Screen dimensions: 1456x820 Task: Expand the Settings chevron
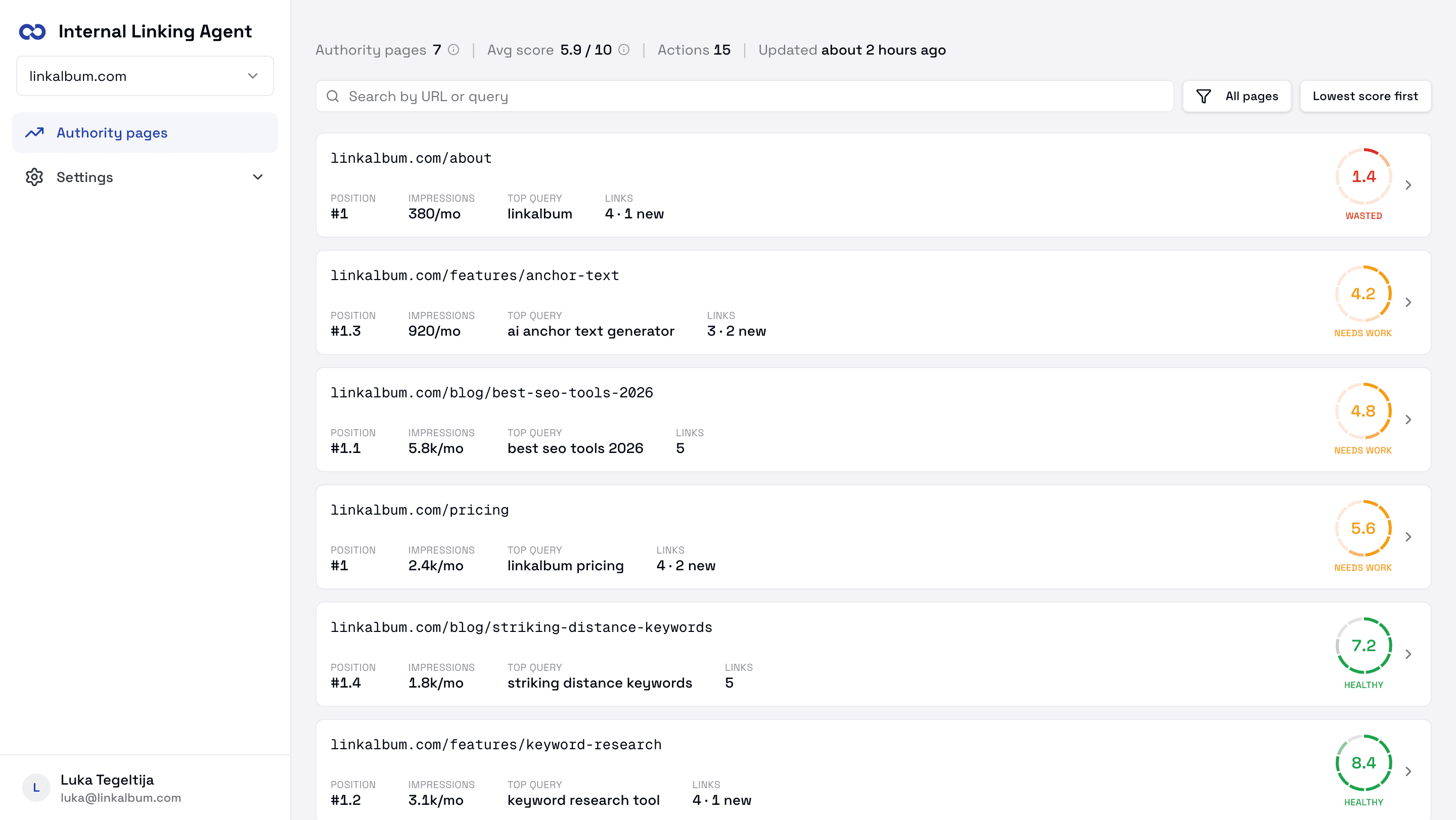click(258, 177)
